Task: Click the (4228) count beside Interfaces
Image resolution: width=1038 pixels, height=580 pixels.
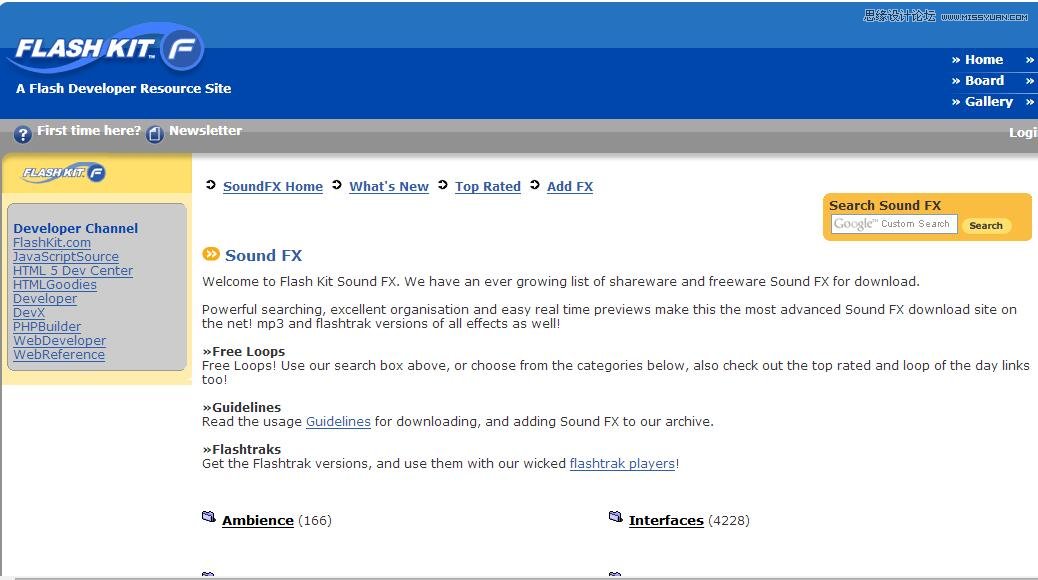Action: (x=729, y=520)
